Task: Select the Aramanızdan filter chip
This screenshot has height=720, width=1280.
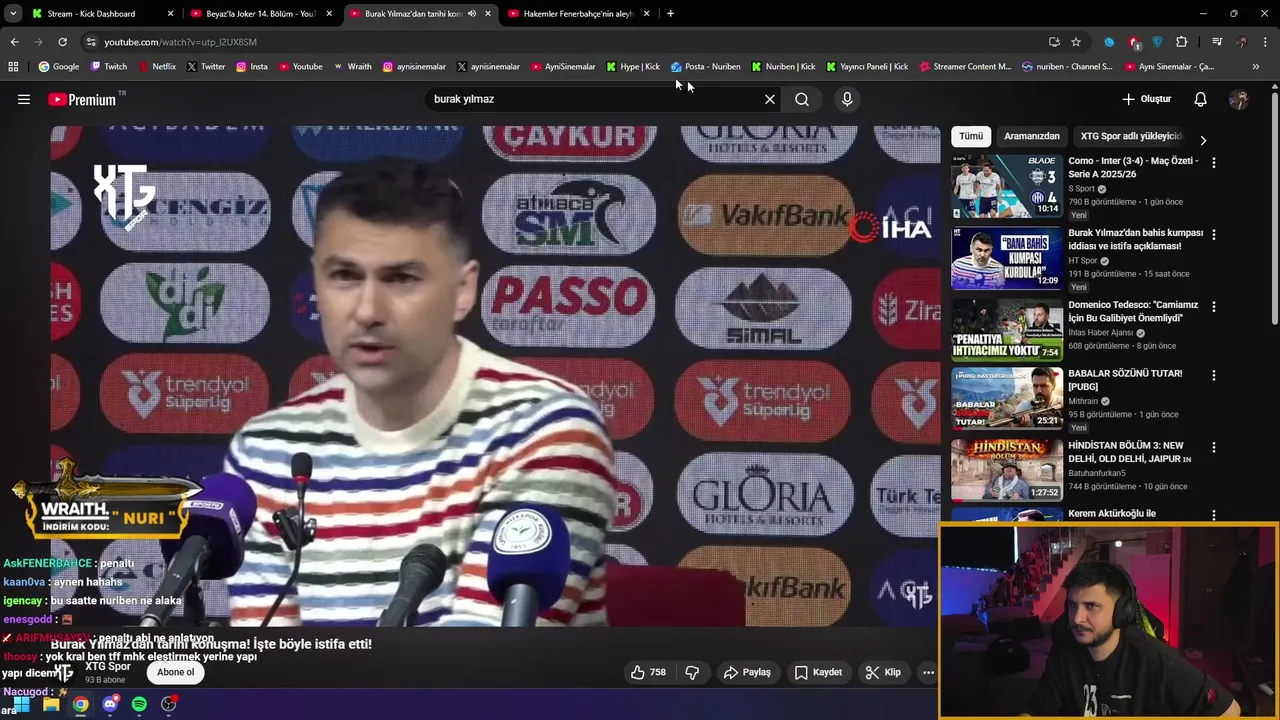Action: pyautogui.click(x=1031, y=136)
